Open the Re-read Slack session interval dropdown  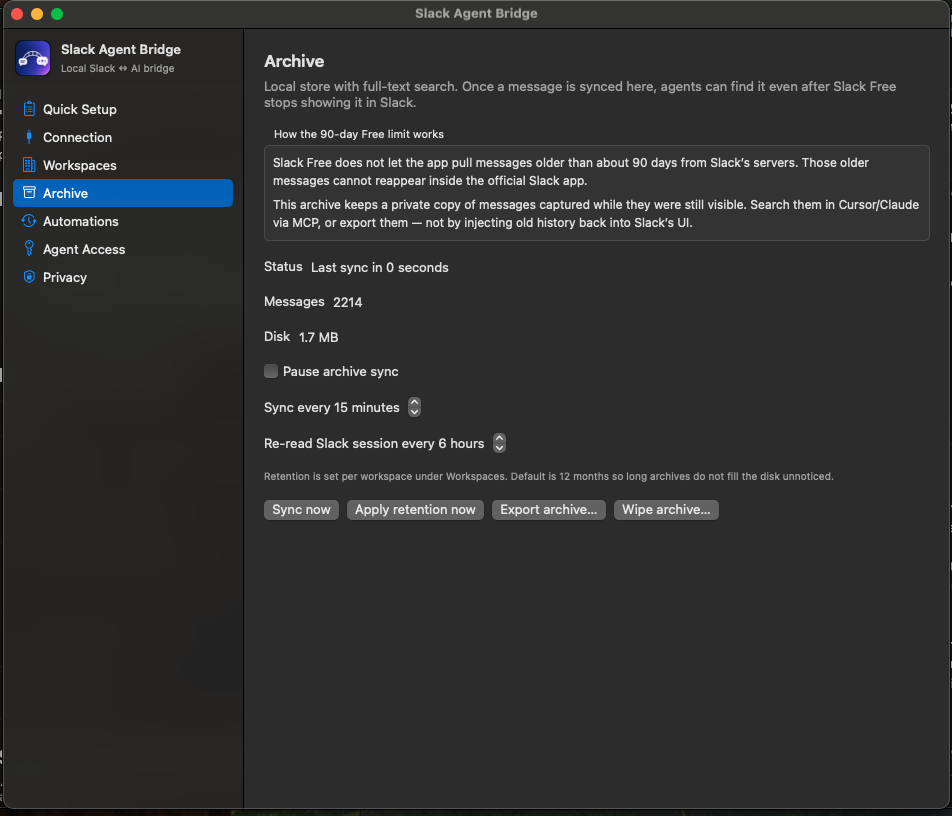coord(499,443)
